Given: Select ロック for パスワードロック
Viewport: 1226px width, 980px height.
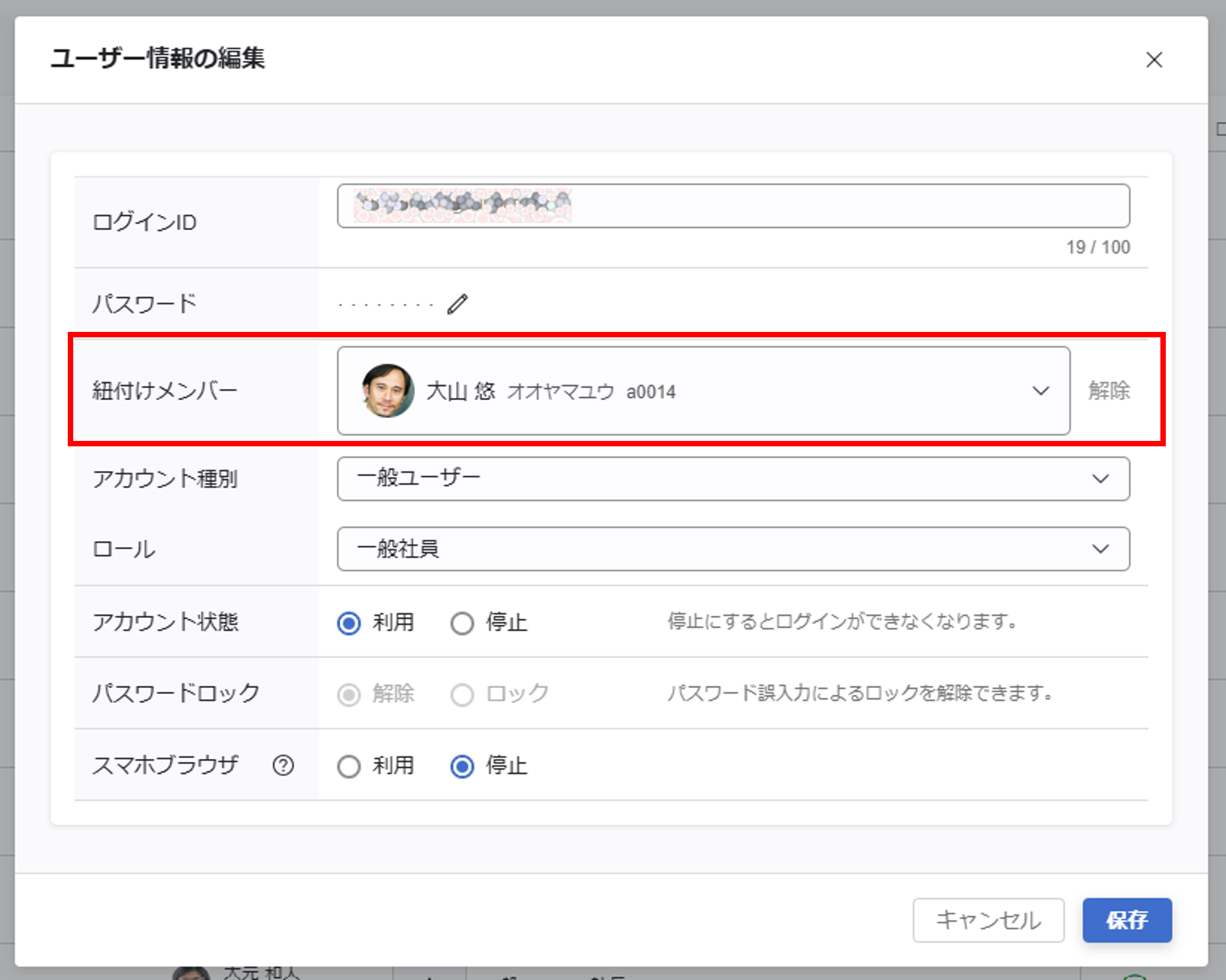Looking at the screenshot, I should coord(462,695).
